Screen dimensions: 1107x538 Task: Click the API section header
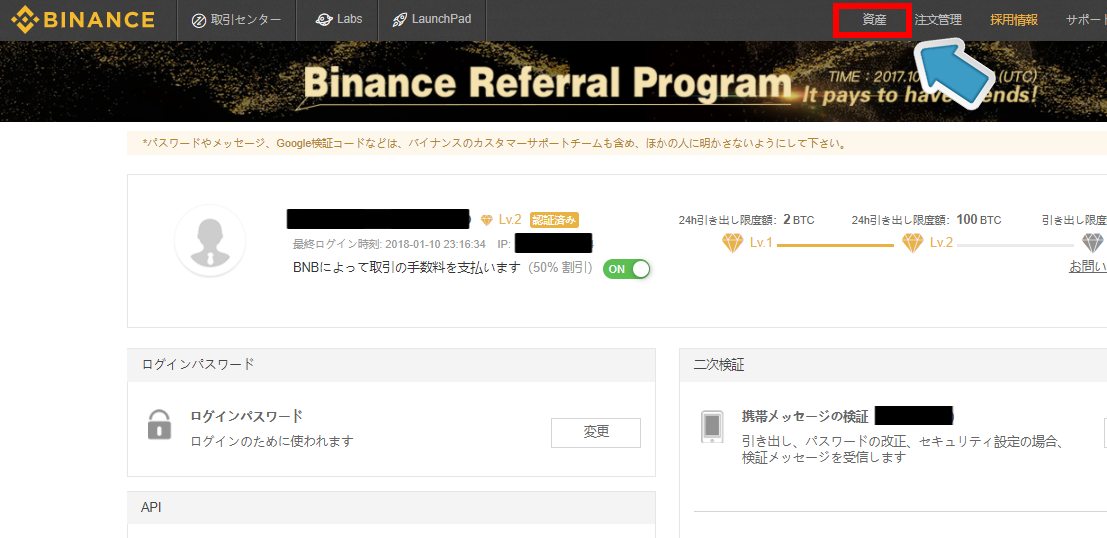point(391,508)
